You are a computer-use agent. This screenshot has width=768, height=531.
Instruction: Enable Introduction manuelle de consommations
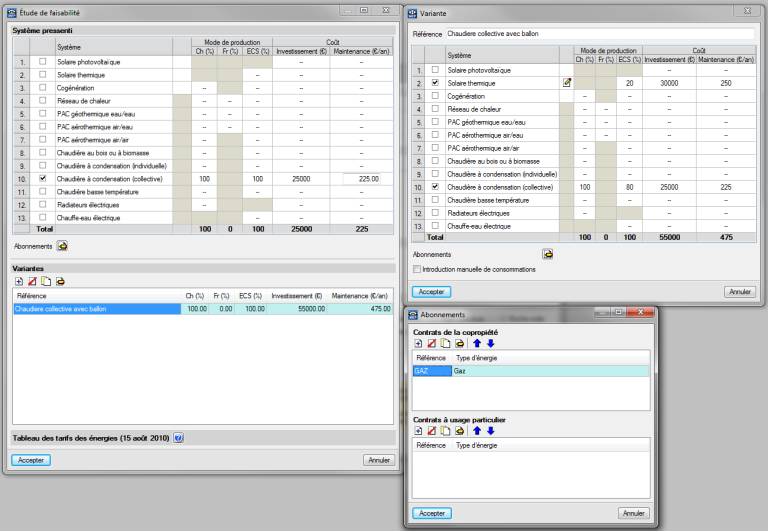pos(417,269)
